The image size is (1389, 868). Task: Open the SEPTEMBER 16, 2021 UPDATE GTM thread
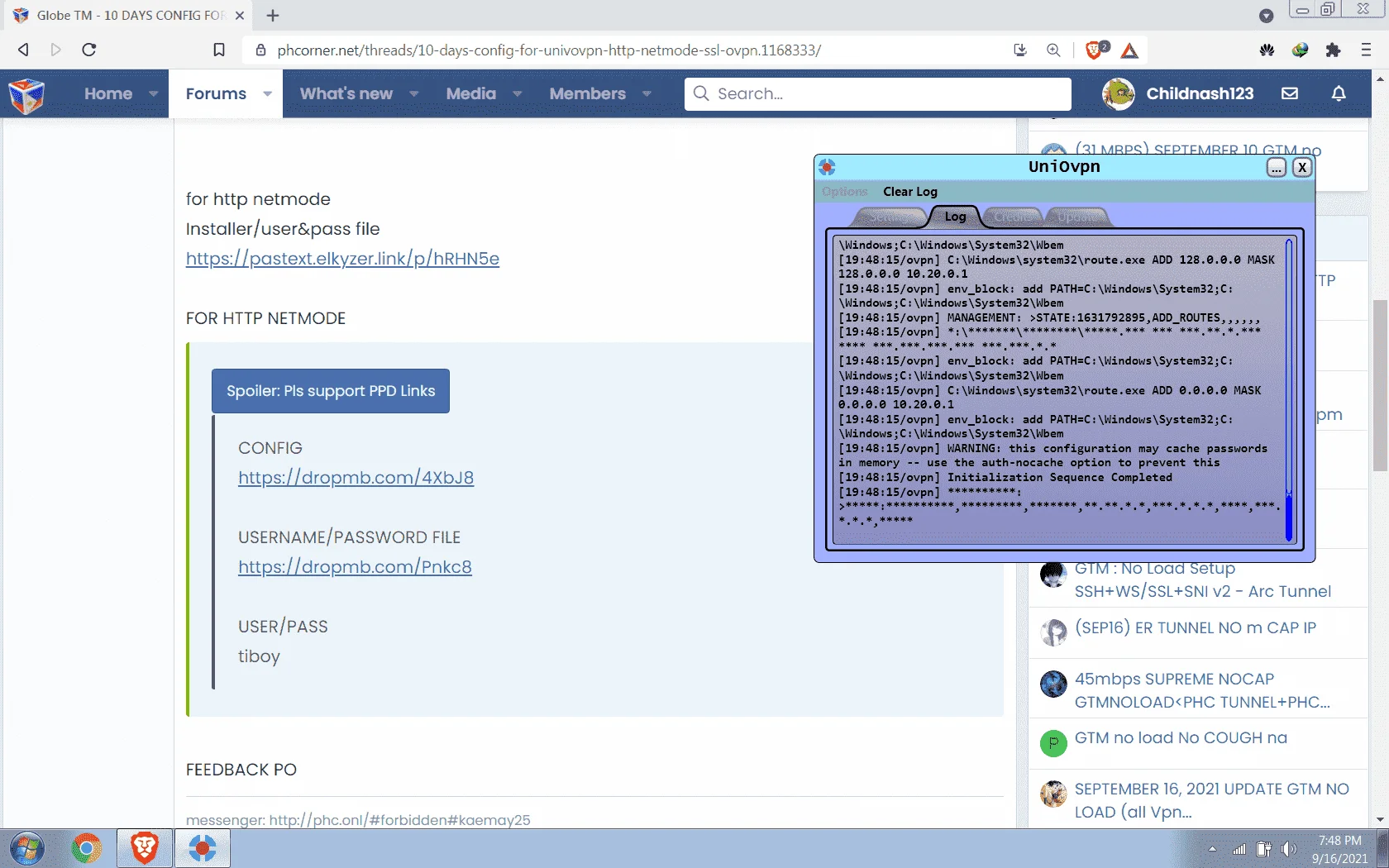point(1212,800)
